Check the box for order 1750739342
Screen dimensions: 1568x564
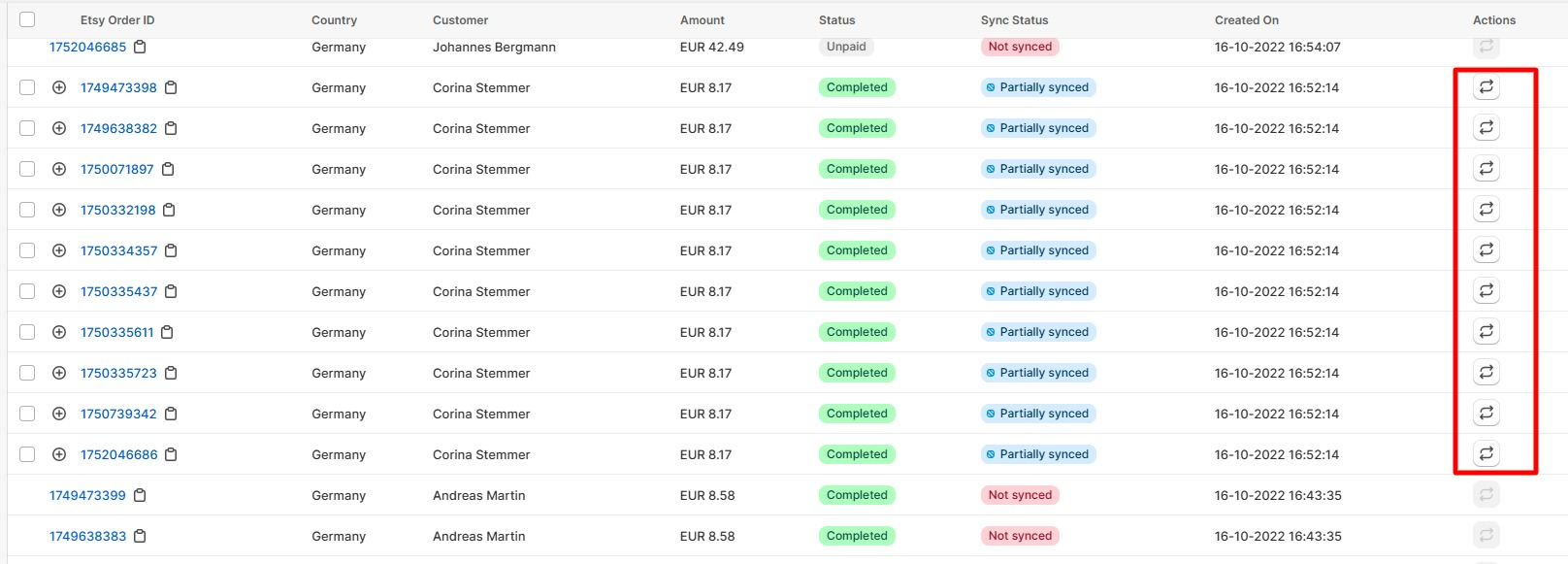point(27,414)
